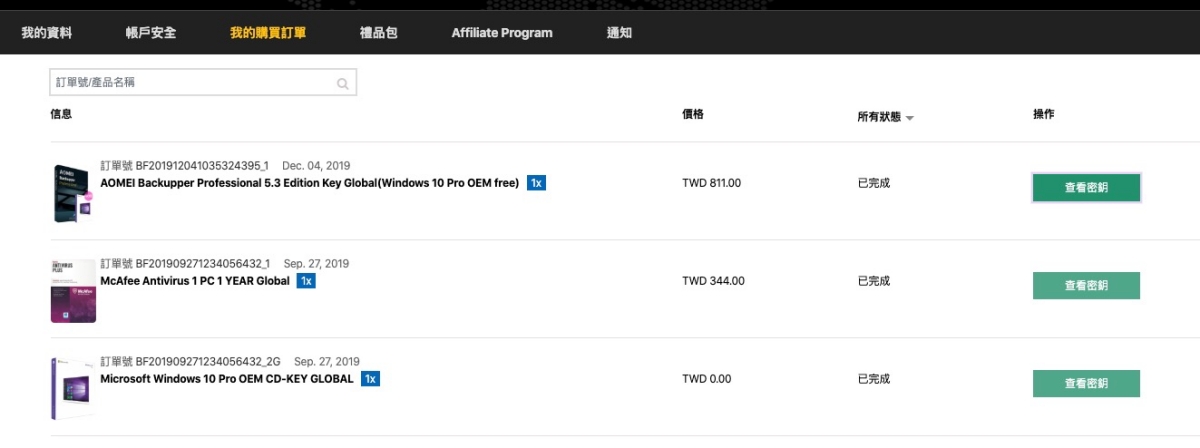Click the 1x badge beside Windows 10 Pro
This screenshot has width=1200, height=448.
coord(370,379)
